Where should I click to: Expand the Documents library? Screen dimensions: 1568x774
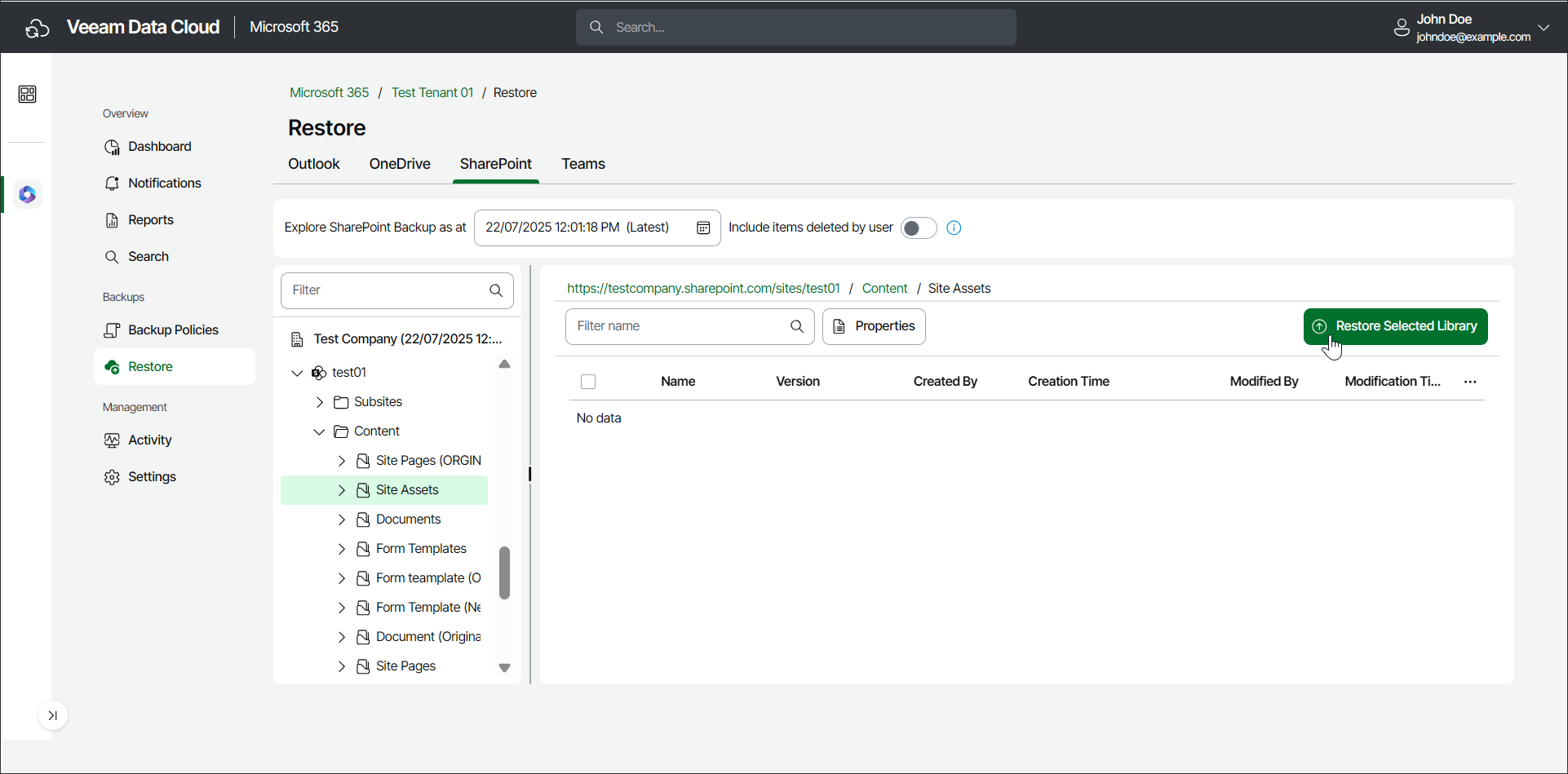[342, 520]
